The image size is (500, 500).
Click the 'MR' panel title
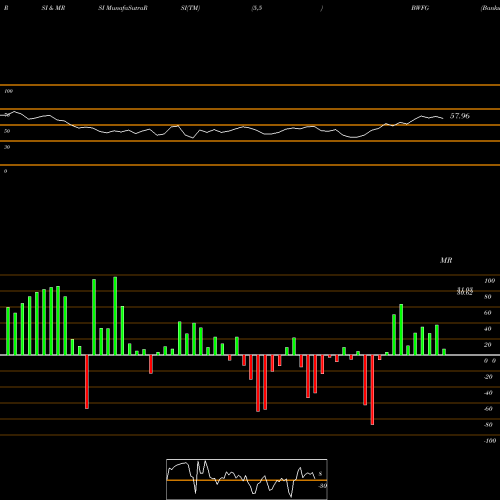(x=446, y=260)
